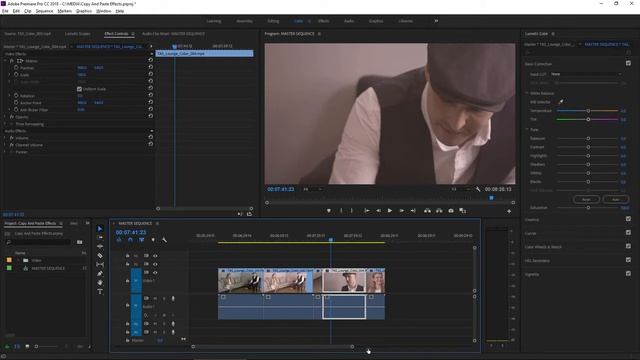Step back one frame

click(378, 211)
